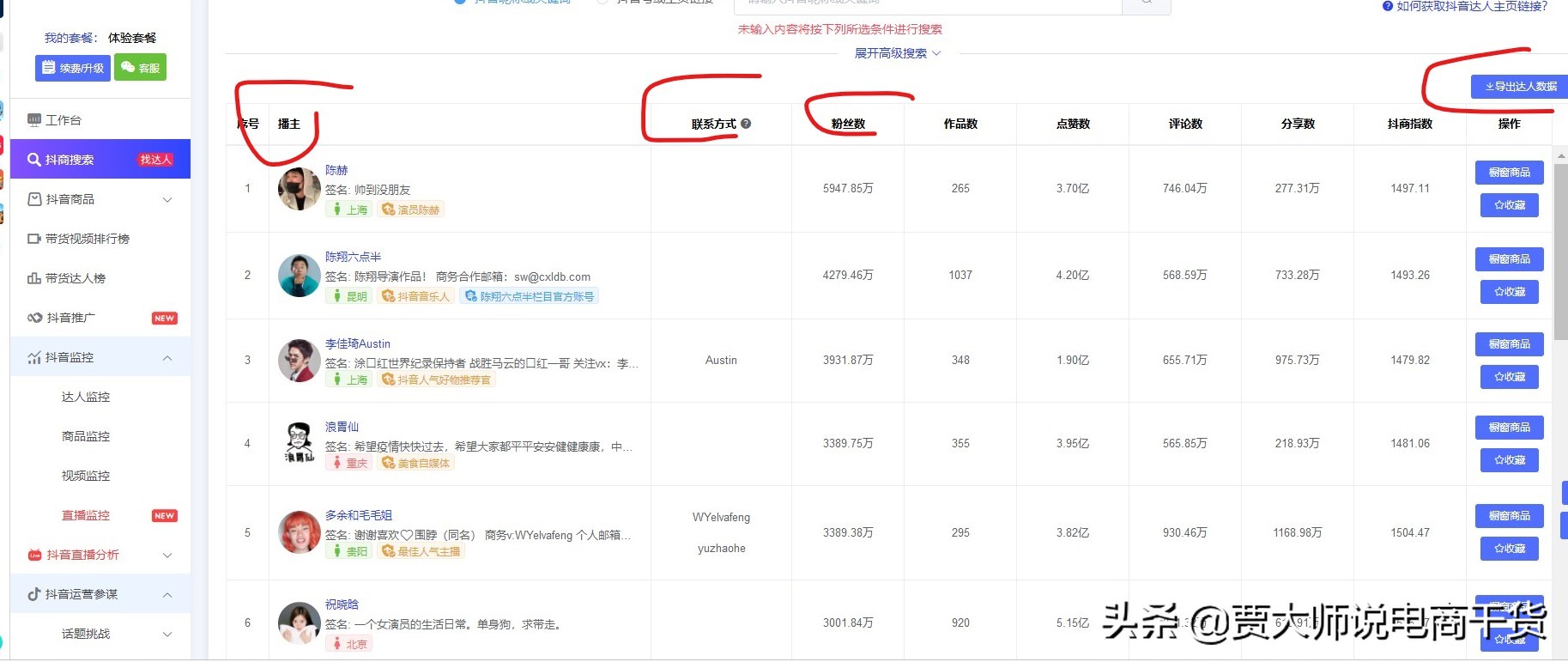Expand 展开高级搜索 advanced search
The width and height of the screenshot is (1568, 662).
[x=898, y=53]
